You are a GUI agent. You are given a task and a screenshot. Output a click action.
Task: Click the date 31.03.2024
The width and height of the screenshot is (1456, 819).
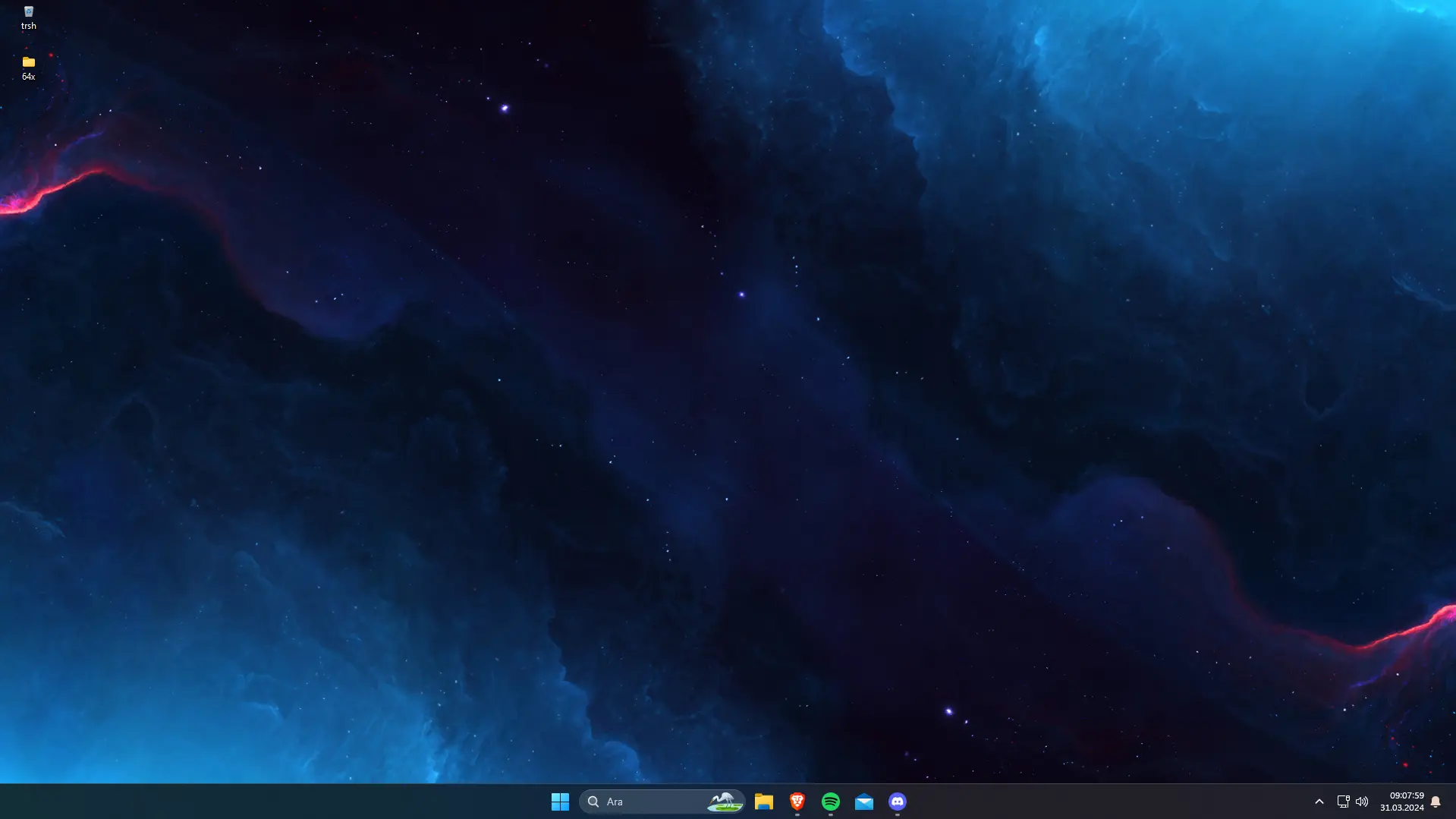click(x=1402, y=808)
